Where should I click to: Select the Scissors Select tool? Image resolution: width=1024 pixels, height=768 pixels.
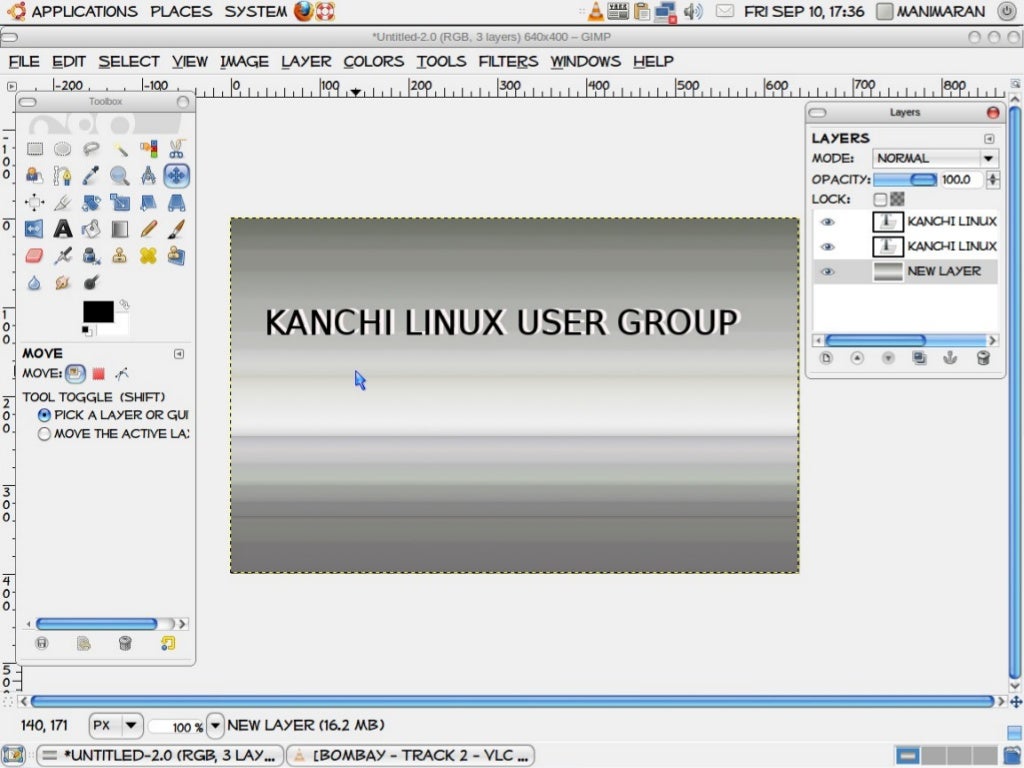point(176,149)
